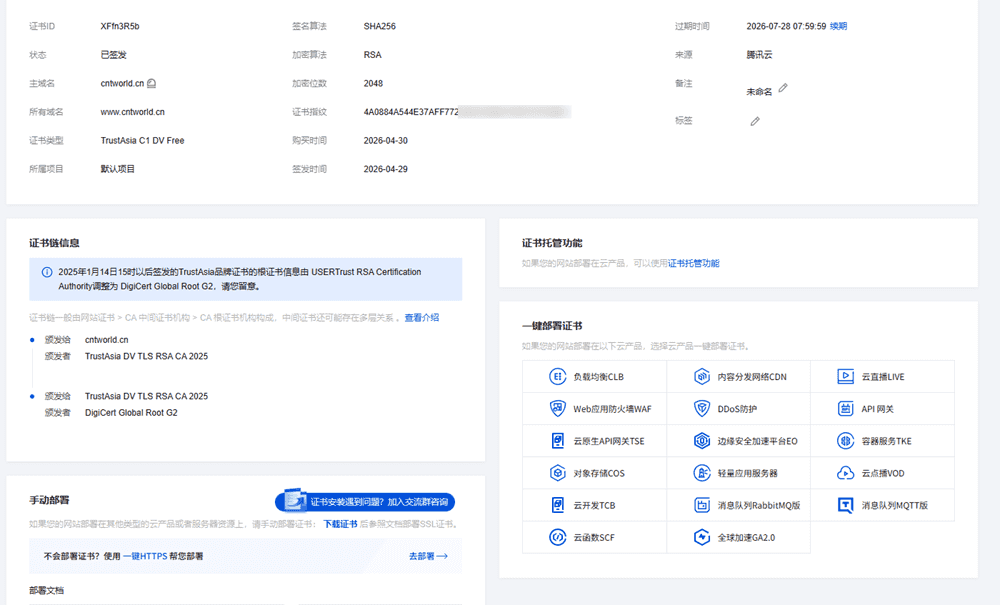Choose the 对象存储COS icon
Screen dimensions: 1000x605
tap(557, 473)
